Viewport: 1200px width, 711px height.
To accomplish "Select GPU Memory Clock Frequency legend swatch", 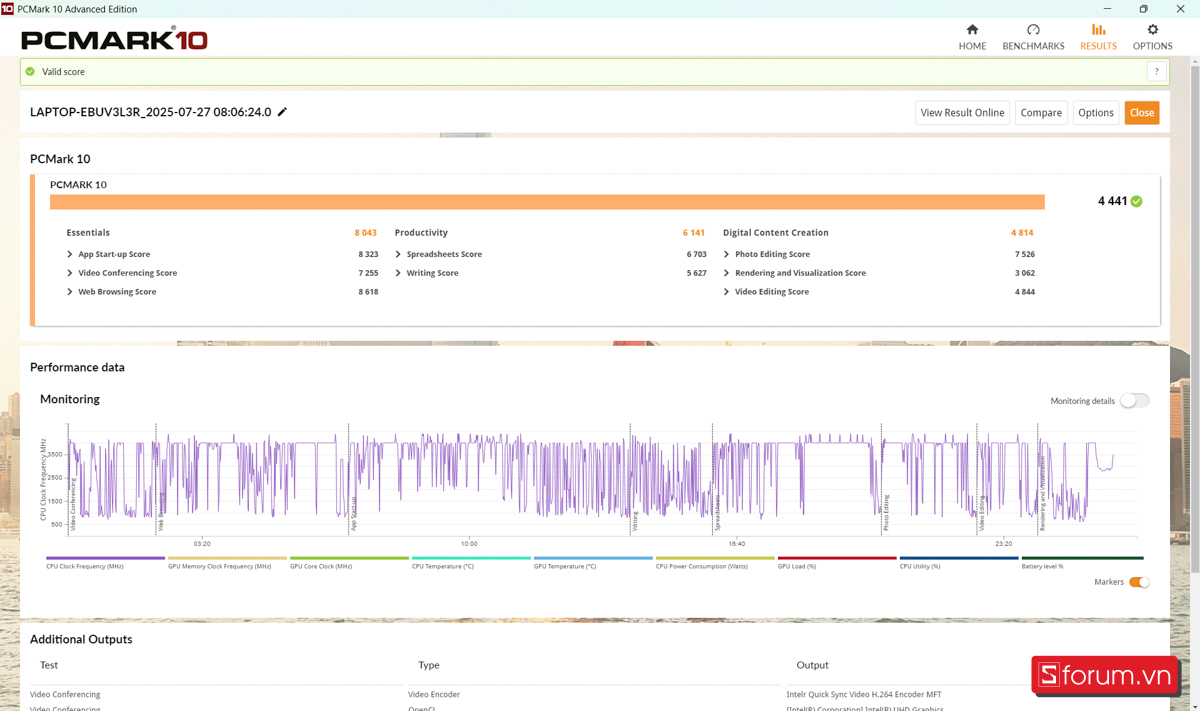I will pos(227,558).
